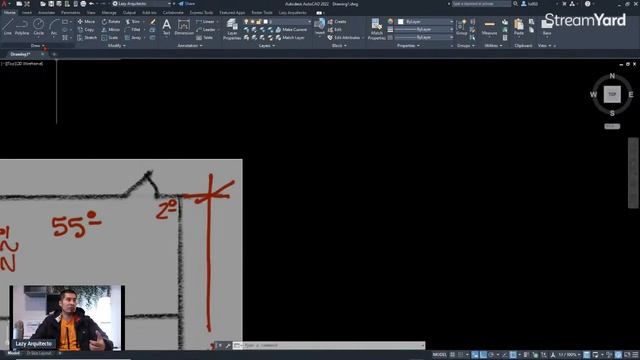Click the Fillet tool
Screen dimensions: 640x360
coord(133,29)
